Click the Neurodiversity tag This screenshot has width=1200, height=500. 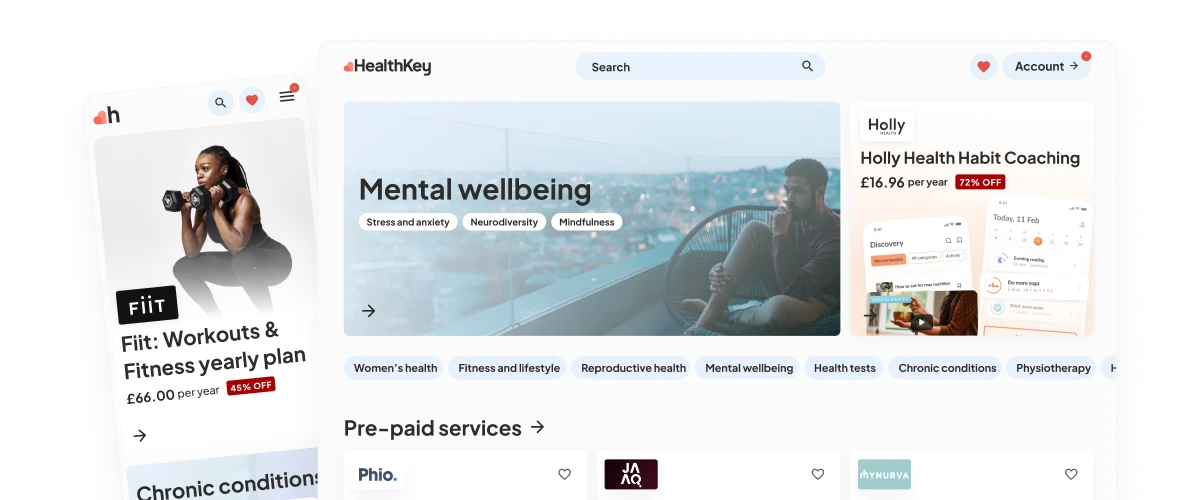(x=504, y=222)
